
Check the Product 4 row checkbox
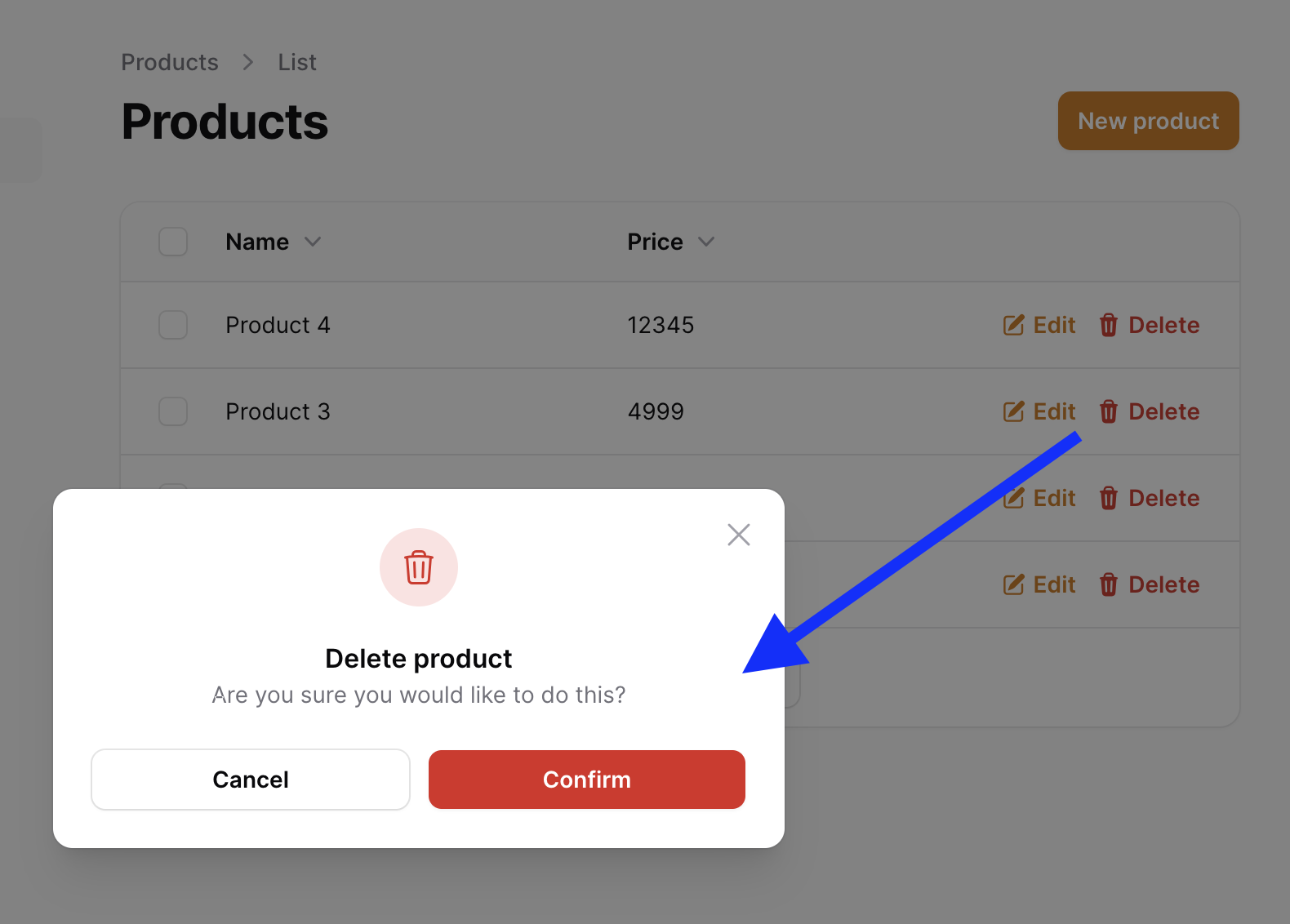(173, 325)
